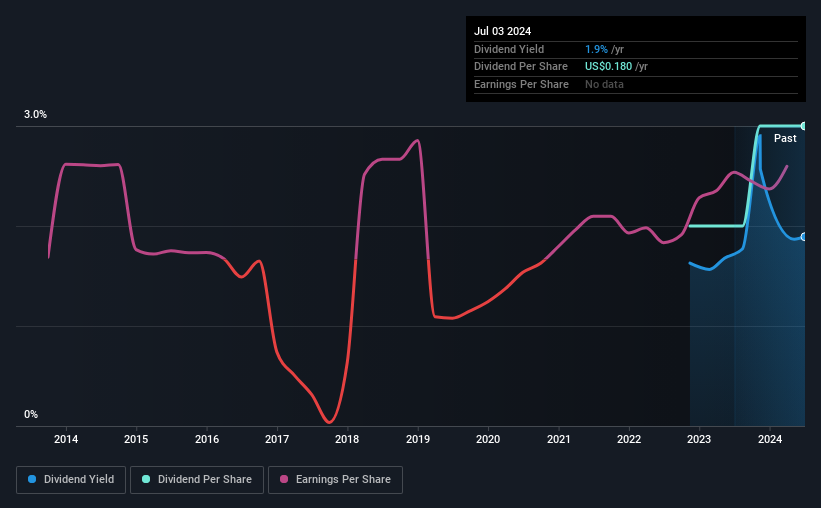Viewport: 821px width, 508px height.
Task: Click the pink Earnings Per Share legend dot
Action: [x=284, y=479]
